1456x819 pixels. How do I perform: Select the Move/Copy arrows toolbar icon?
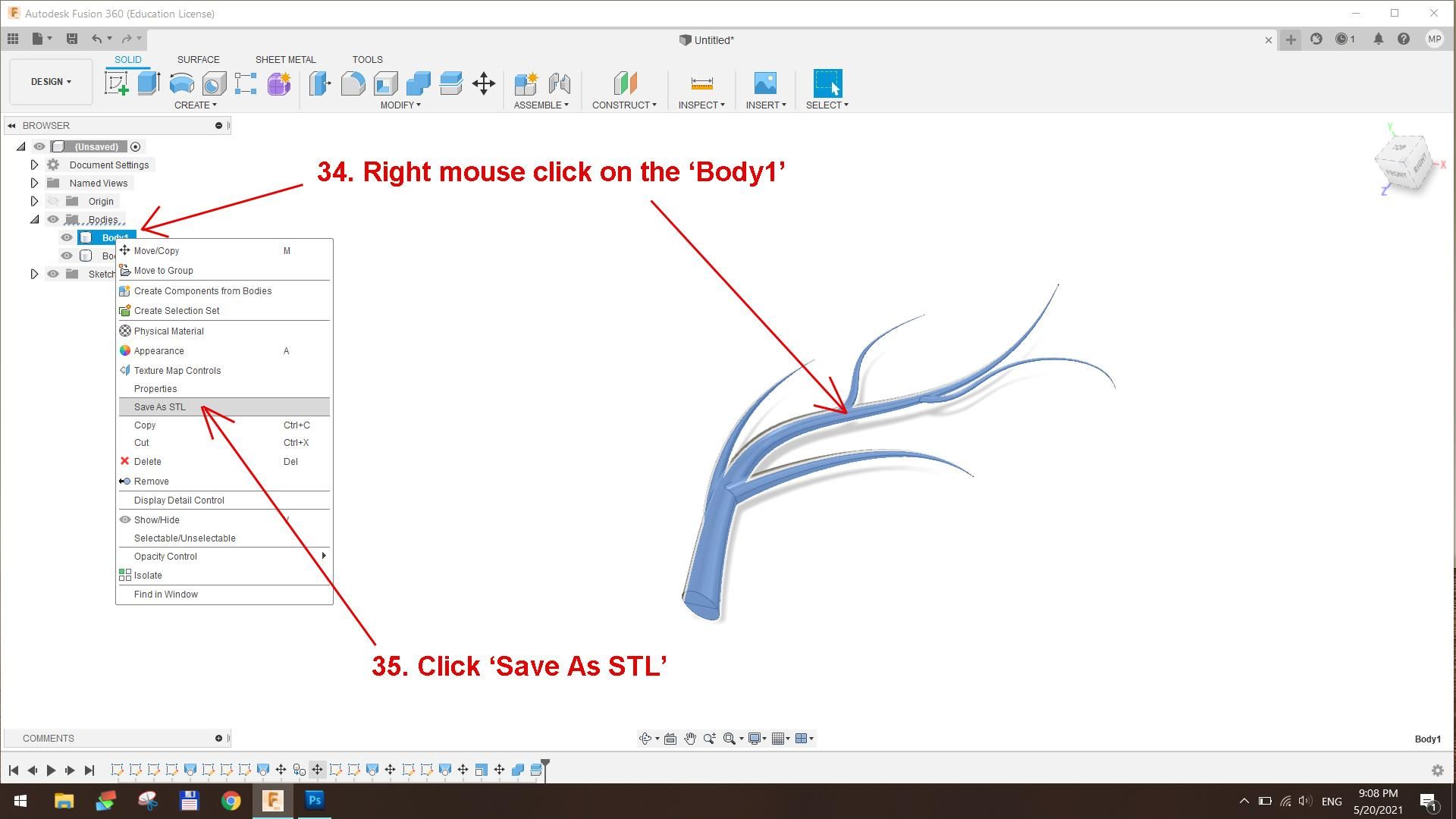point(484,83)
